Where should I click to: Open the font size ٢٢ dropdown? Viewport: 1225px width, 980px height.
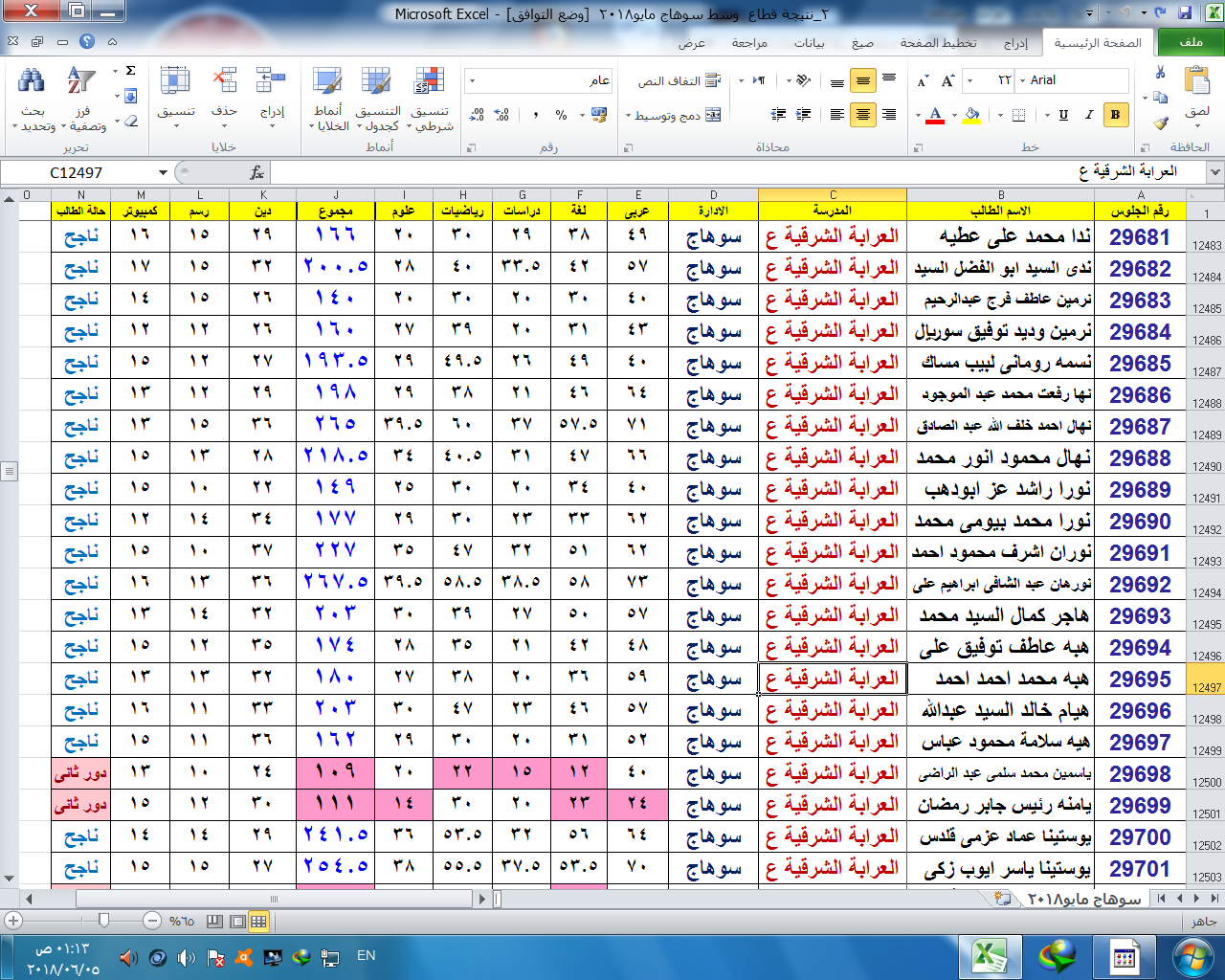pos(970,80)
